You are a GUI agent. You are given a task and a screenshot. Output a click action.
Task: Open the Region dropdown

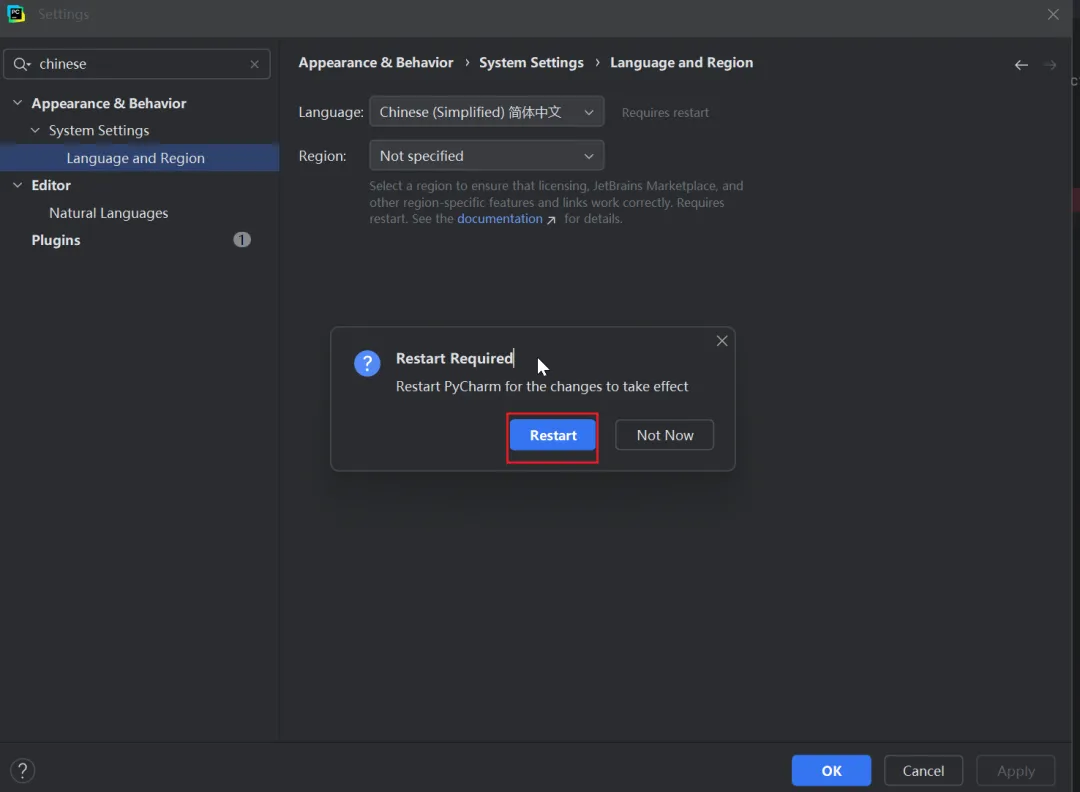point(486,156)
